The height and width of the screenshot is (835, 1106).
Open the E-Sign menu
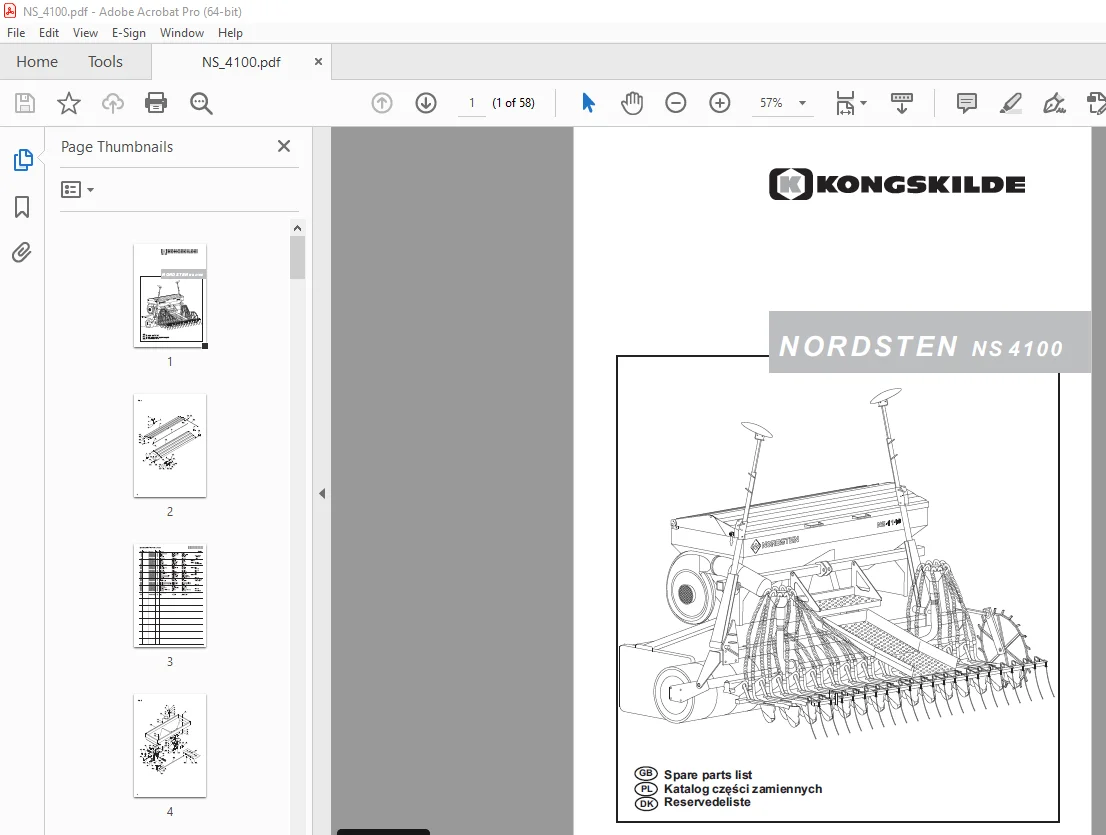pyautogui.click(x=128, y=32)
